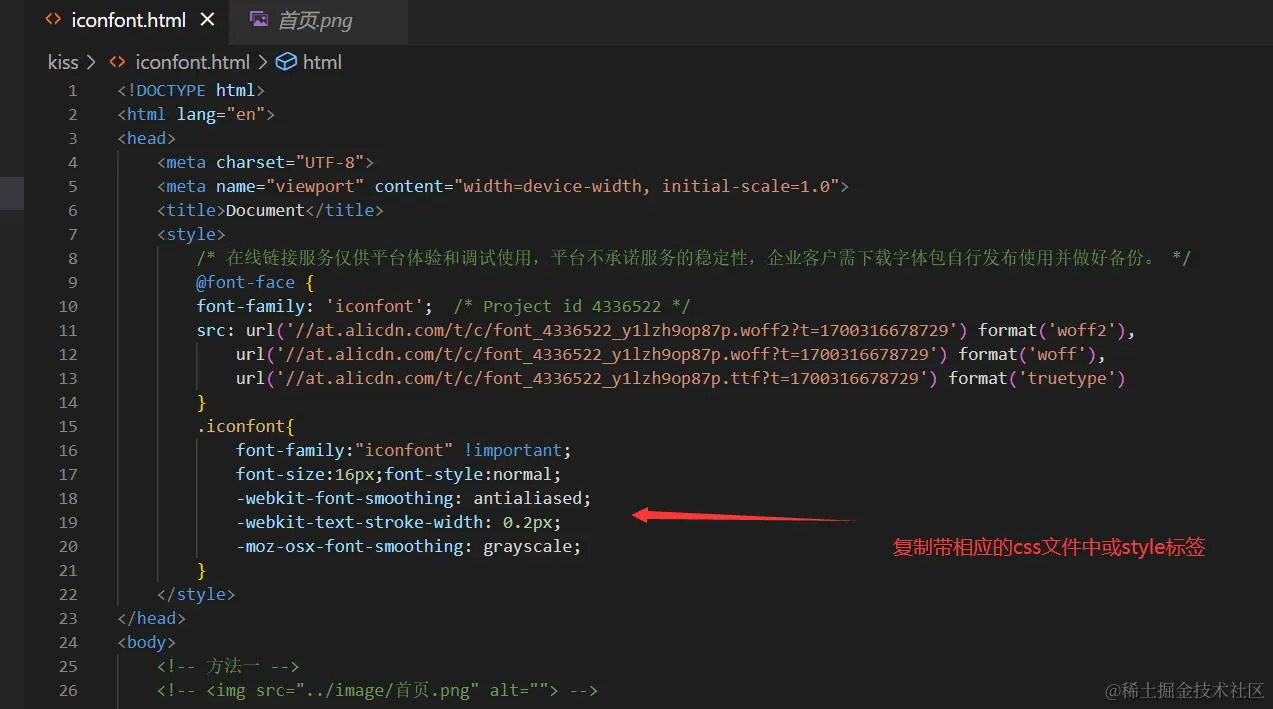Open the 首页.png tab
This screenshot has width=1273, height=709.
point(315,19)
